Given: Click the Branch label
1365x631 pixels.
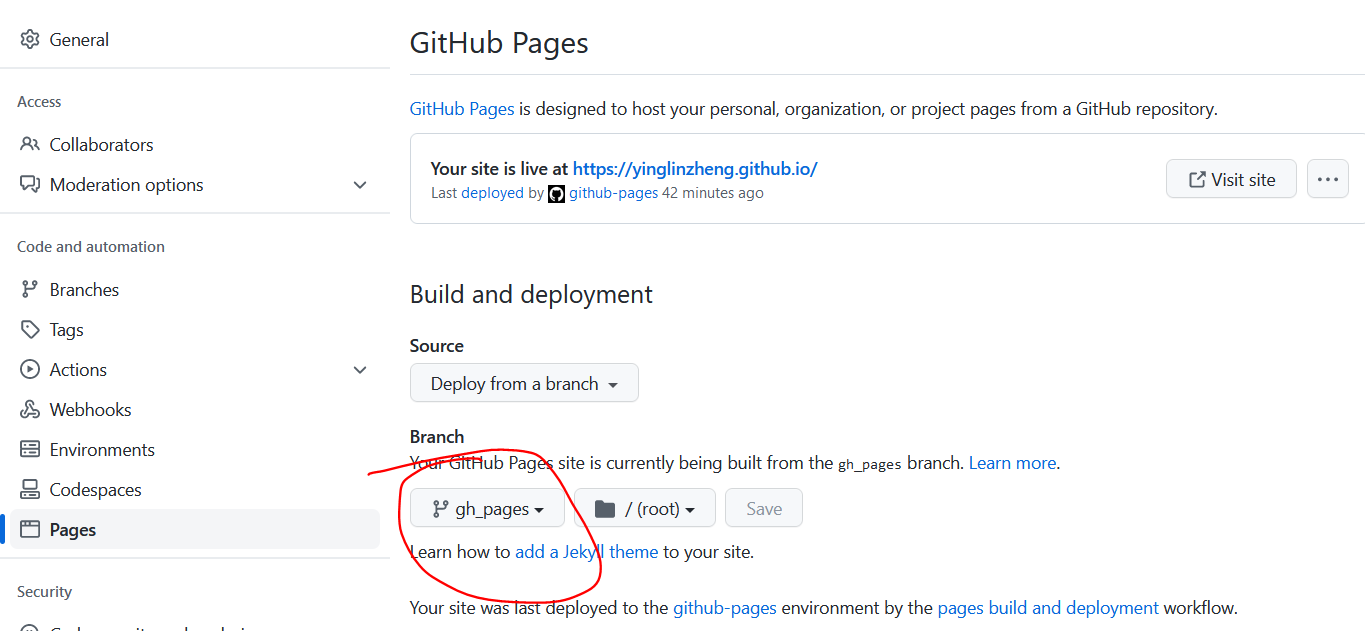Looking at the screenshot, I should click(437, 437).
